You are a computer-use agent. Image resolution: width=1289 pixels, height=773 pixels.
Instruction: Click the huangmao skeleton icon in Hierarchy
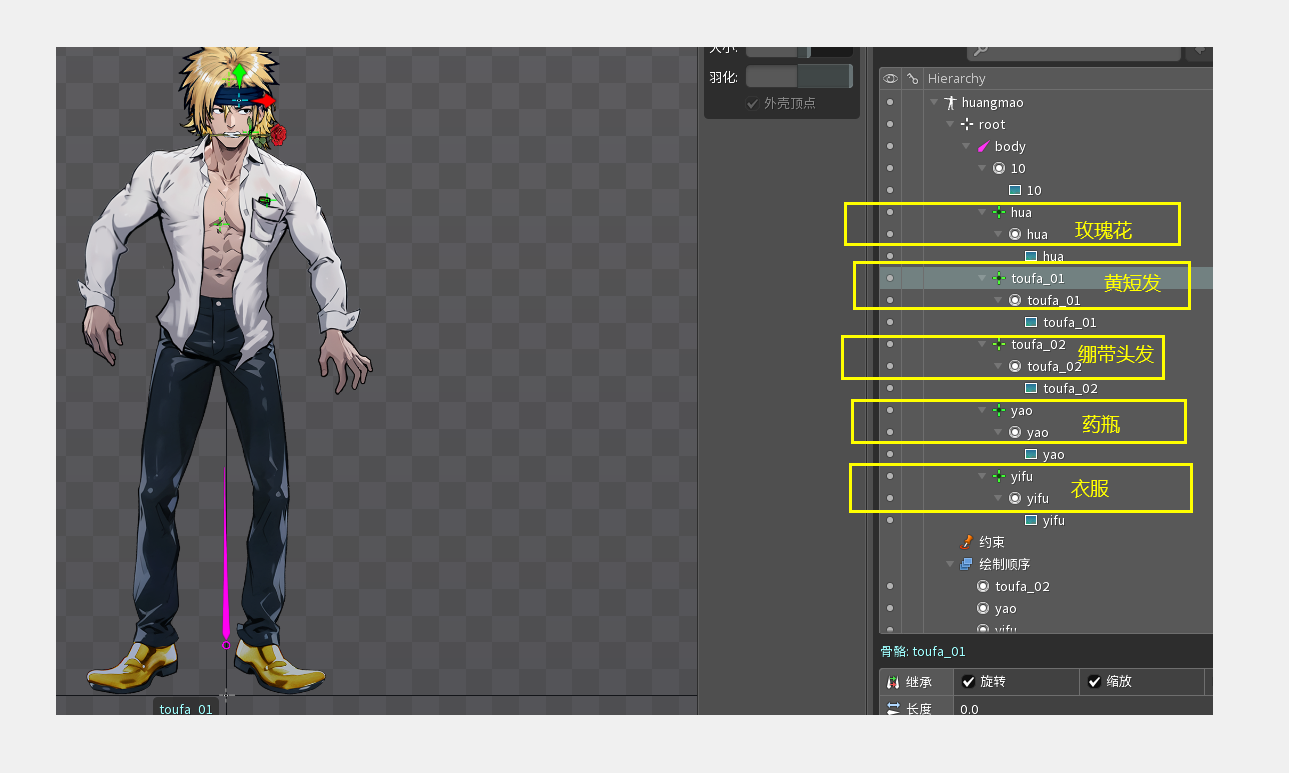[950, 103]
